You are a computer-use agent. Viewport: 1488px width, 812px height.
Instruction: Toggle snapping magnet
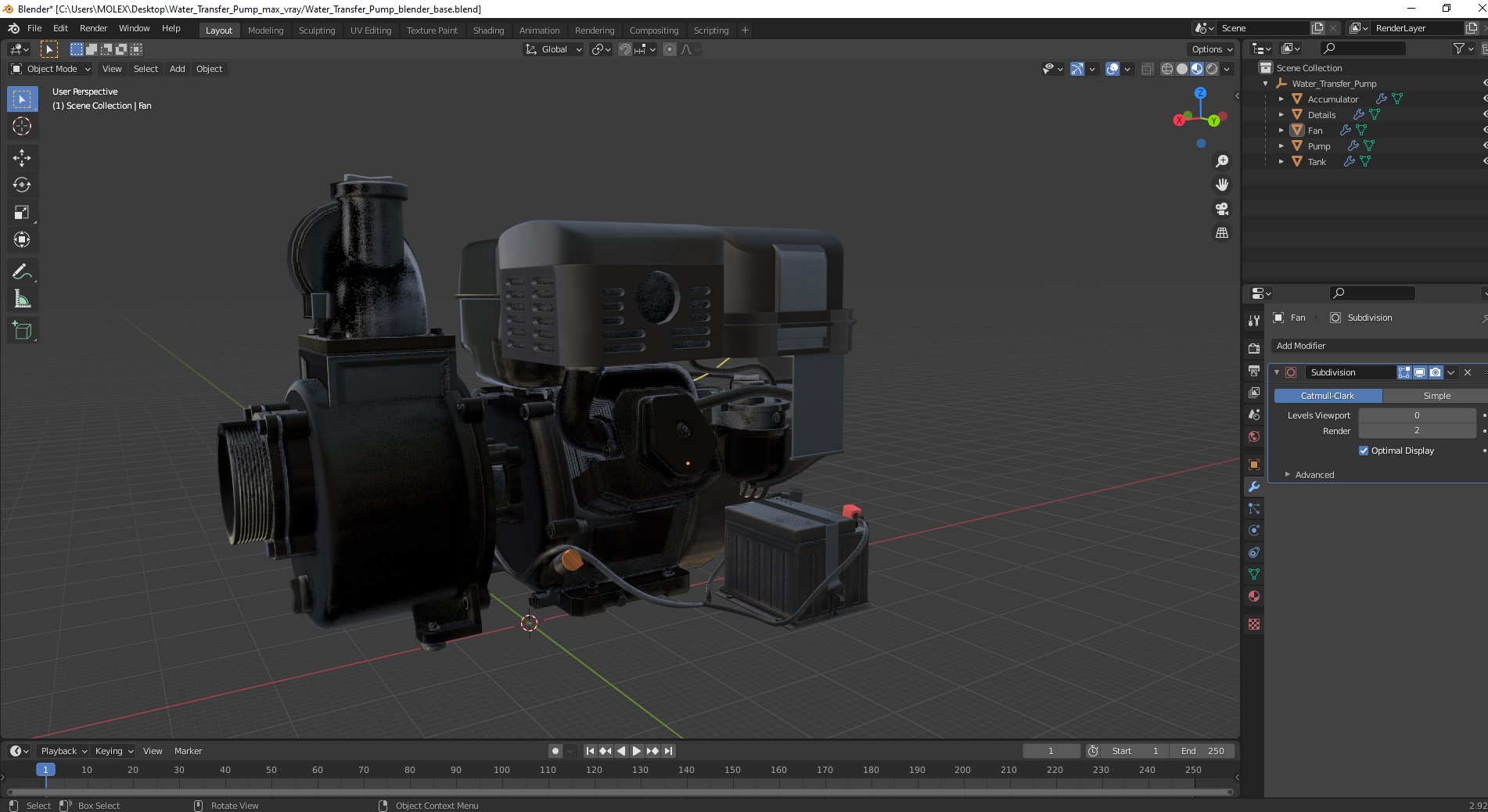point(624,49)
